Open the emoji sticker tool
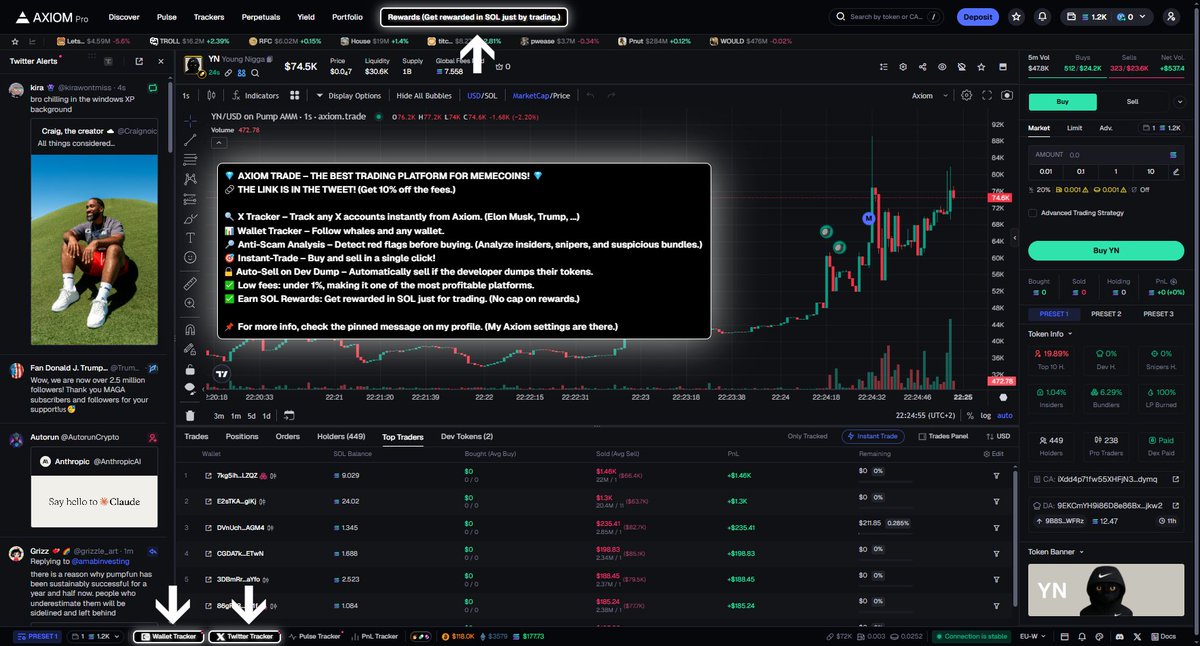The height and width of the screenshot is (646, 1200). [x=190, y=258]
